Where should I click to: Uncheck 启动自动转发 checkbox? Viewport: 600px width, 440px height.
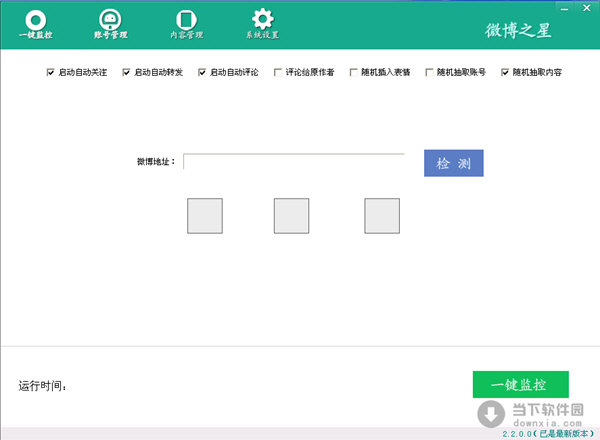(x=126, y=72)
